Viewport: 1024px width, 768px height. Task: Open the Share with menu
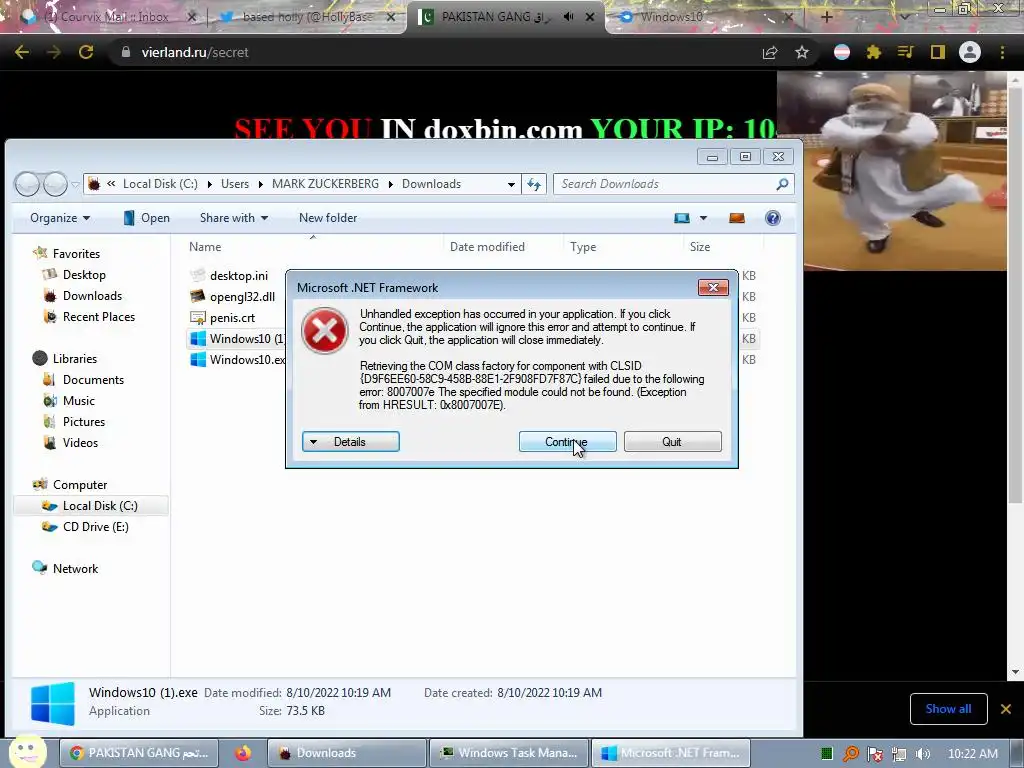tap(234, 218)
